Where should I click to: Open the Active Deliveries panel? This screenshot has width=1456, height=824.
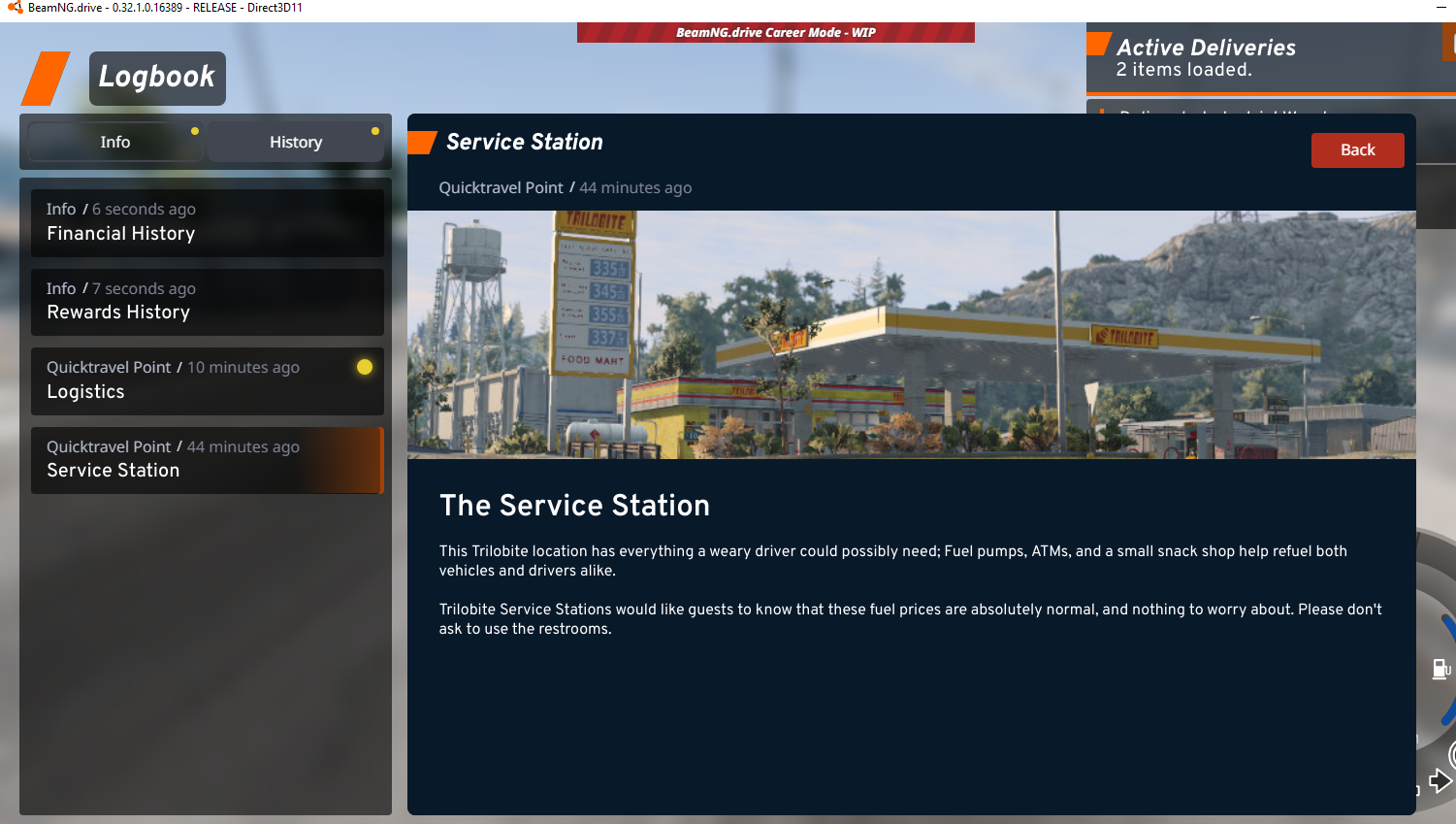pos(1271,58)
